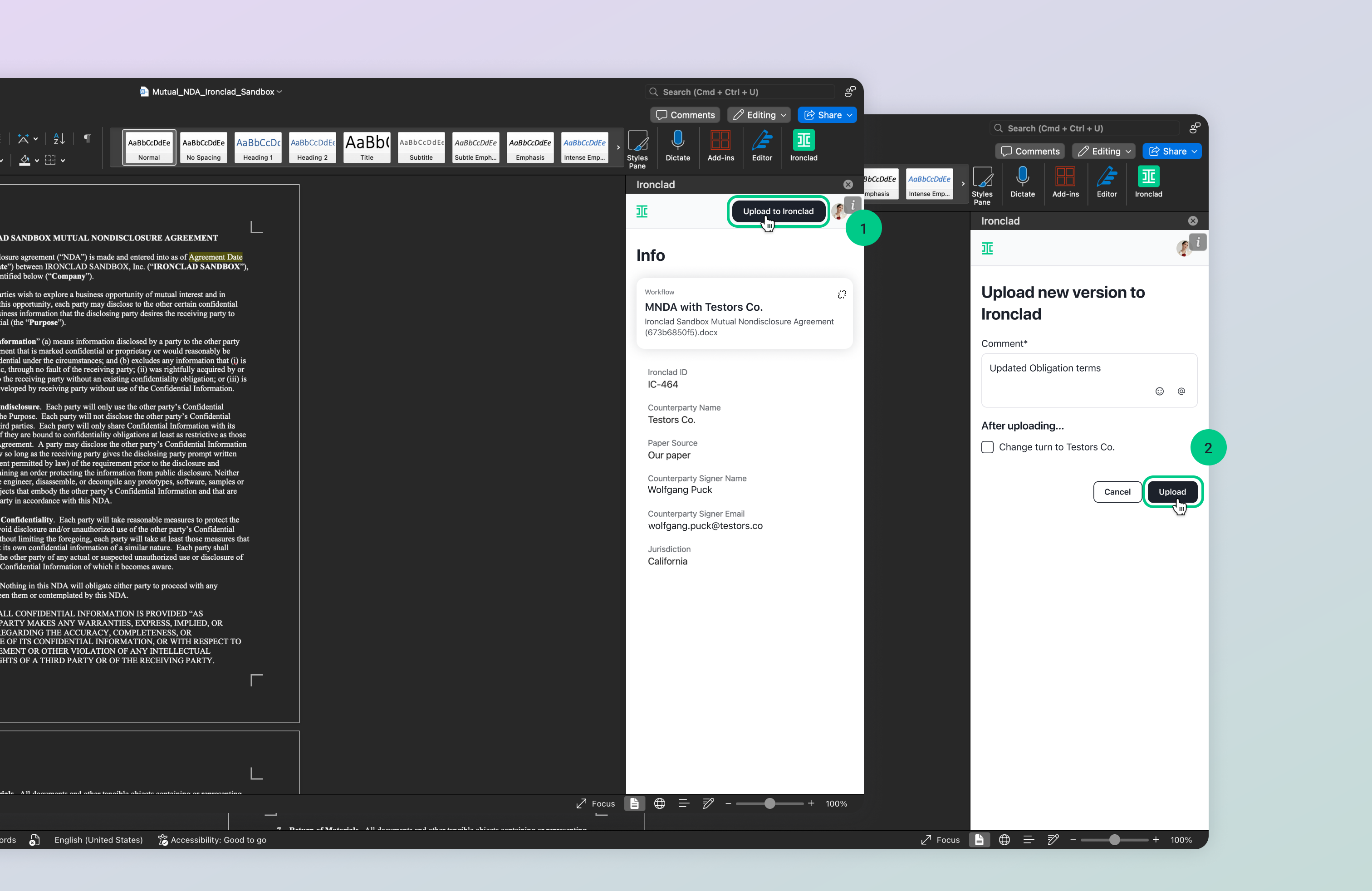The width and height of the screenshot is (1372, 891).
Task: Open the shading color dropdown arrow
Action: pos(37,160)
